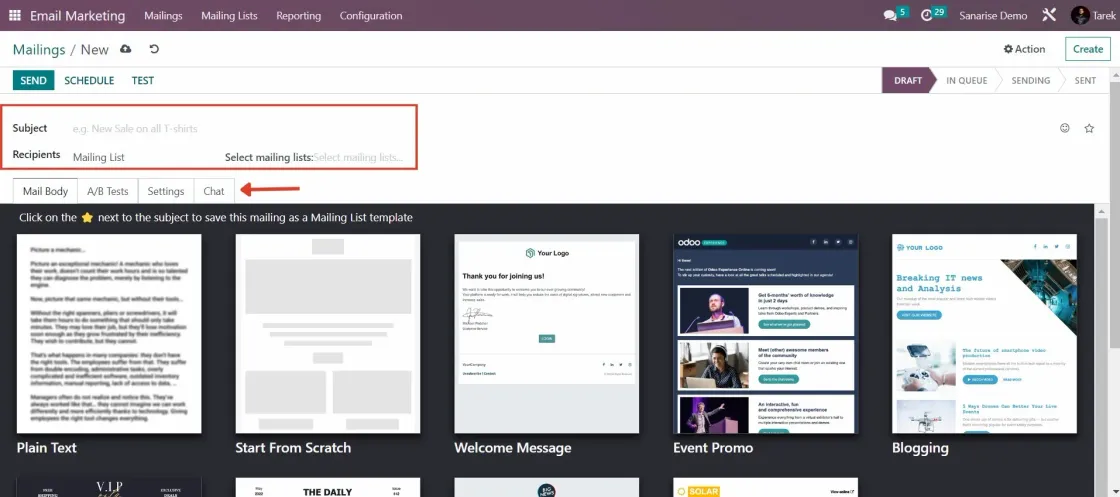Open the Action gear menu
This screenshot has width=1120, height=497.
pos(1024,49)
